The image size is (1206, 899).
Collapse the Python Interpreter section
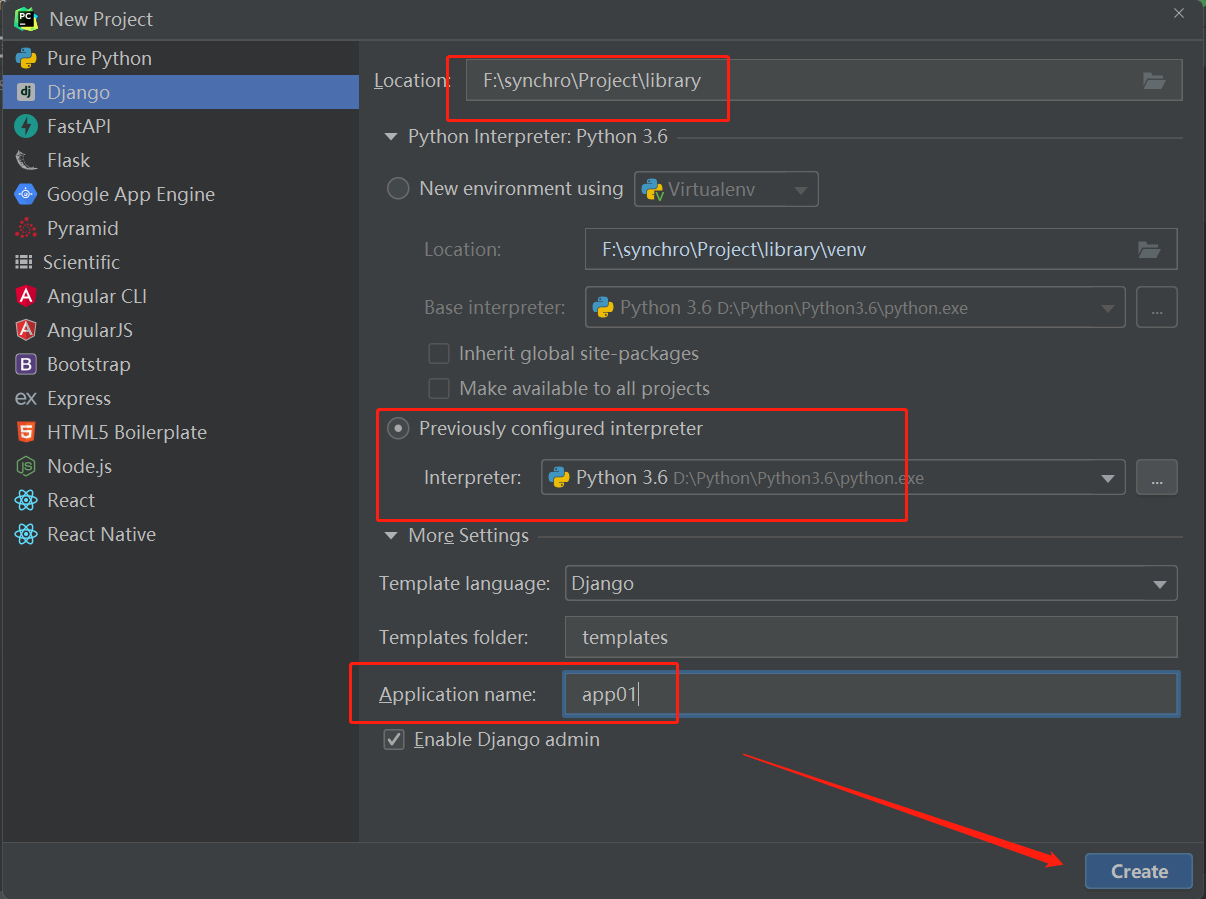pos(391,137)
